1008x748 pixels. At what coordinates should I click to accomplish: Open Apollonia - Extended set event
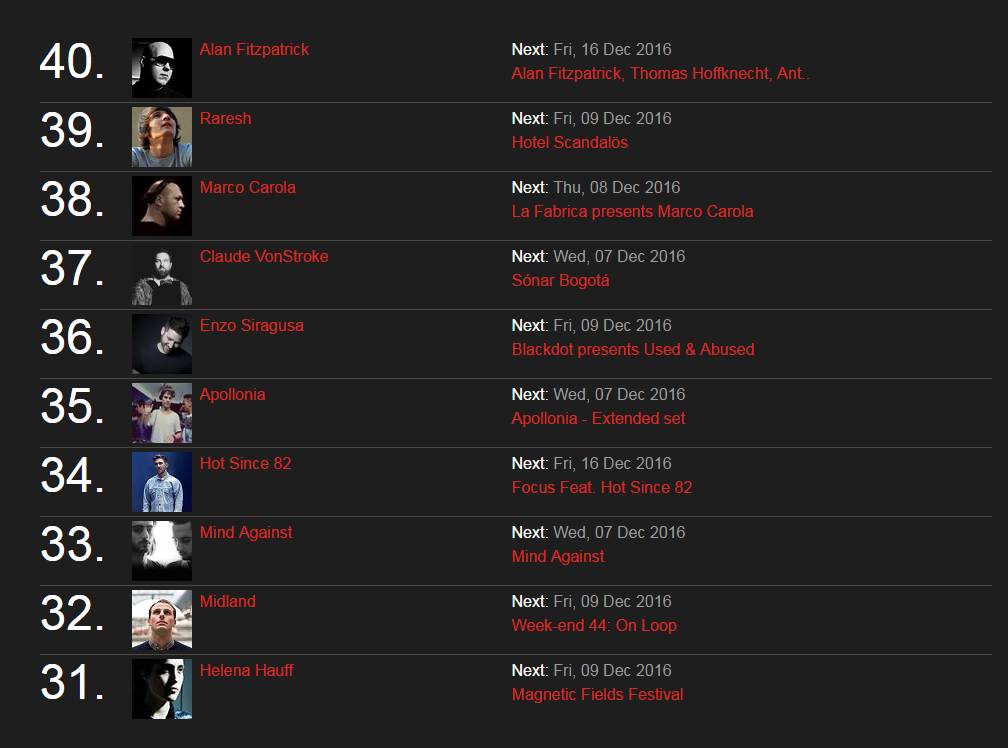pos(598,418)
